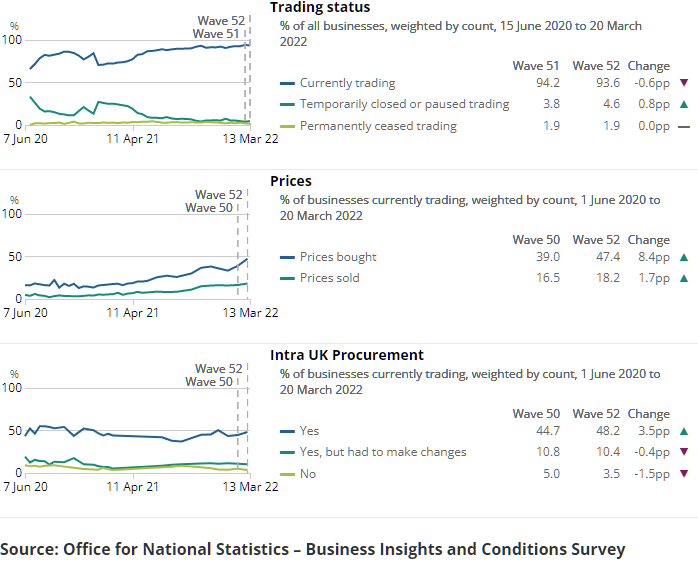Click the Permanently ceased no-change dash icon
The image size is (698, 565).
684,126
